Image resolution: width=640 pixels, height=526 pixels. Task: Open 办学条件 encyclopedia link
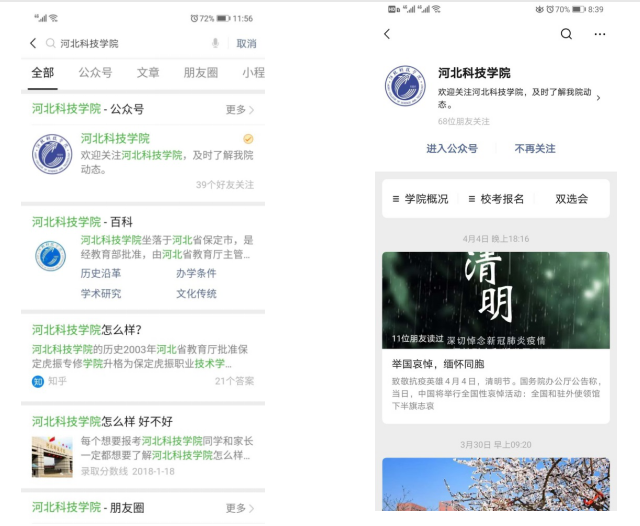point(196,273)
